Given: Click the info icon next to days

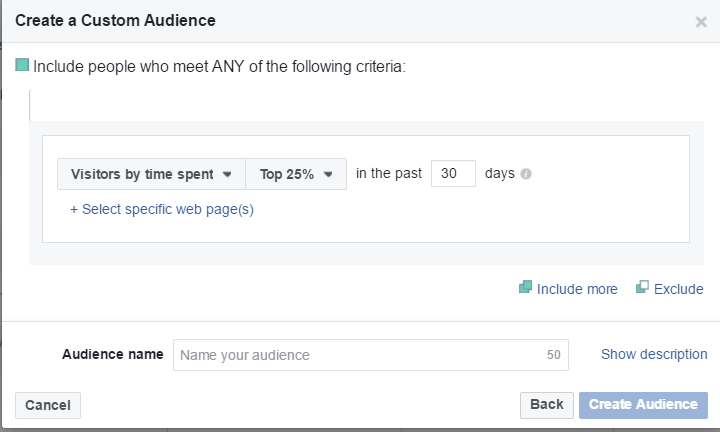Looking at the screenshot, I should 526,174.
